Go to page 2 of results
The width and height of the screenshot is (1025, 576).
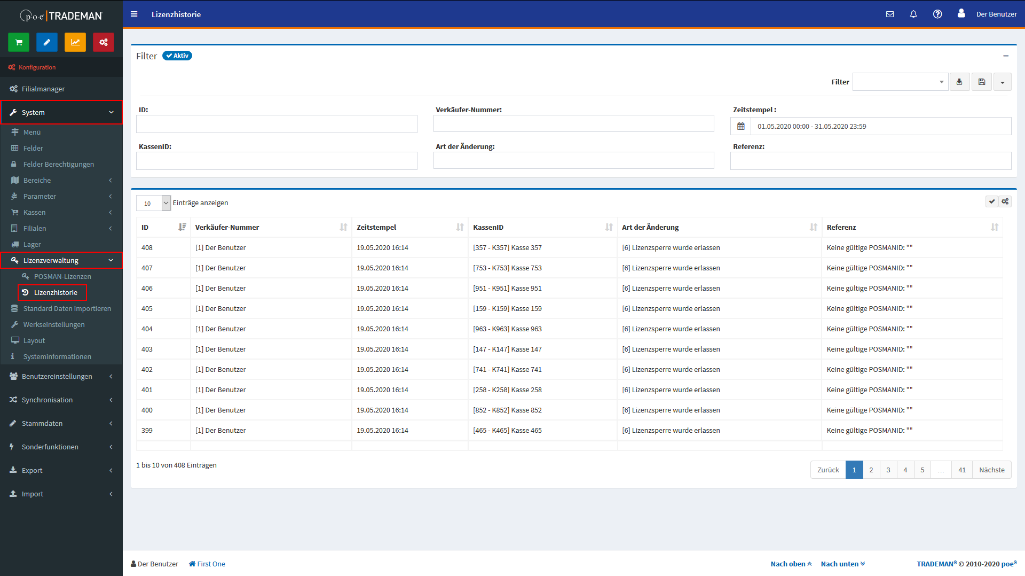click(x=871, y=469)
